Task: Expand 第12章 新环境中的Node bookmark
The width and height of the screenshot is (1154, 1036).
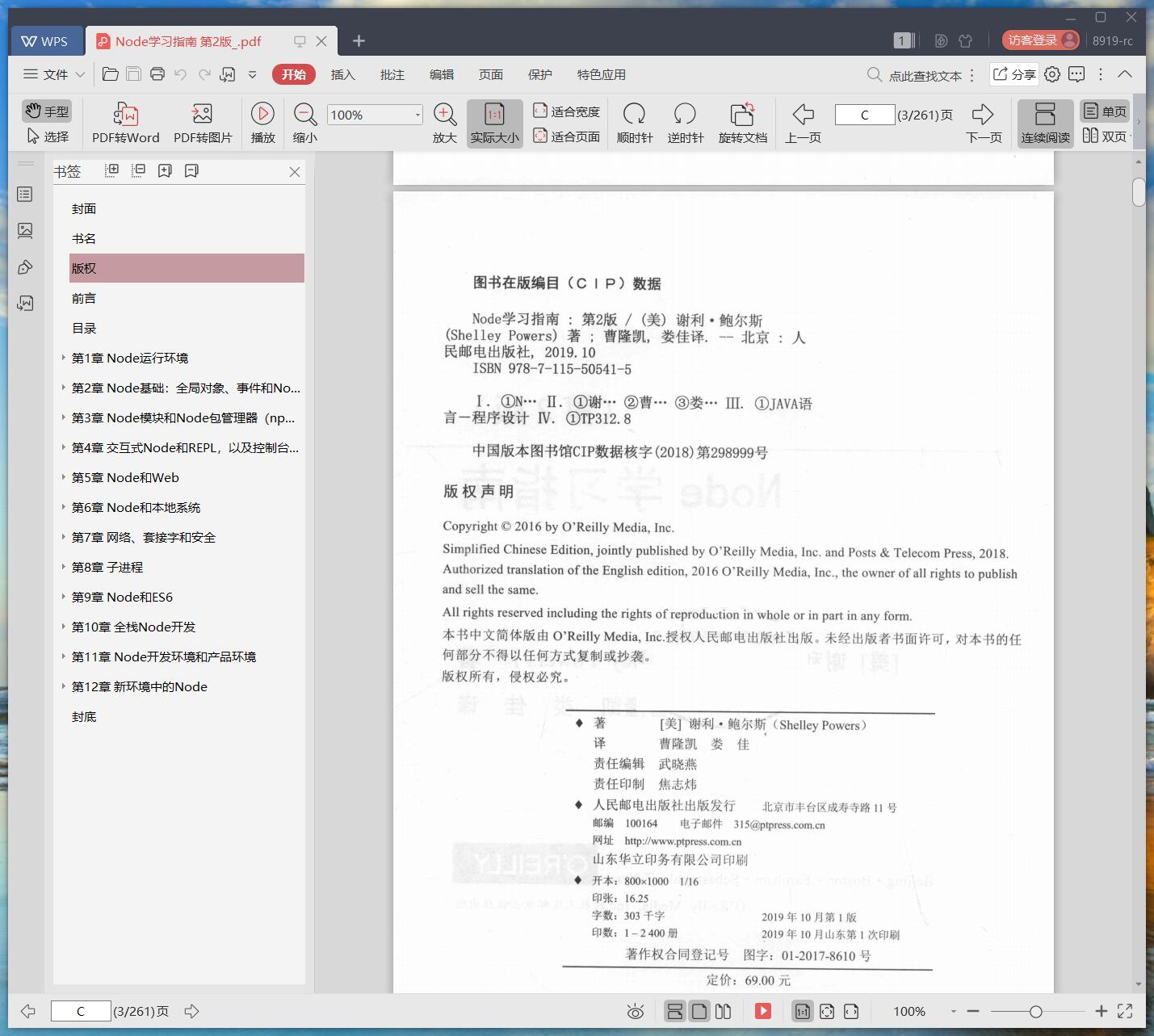Action: click(64, 686)
